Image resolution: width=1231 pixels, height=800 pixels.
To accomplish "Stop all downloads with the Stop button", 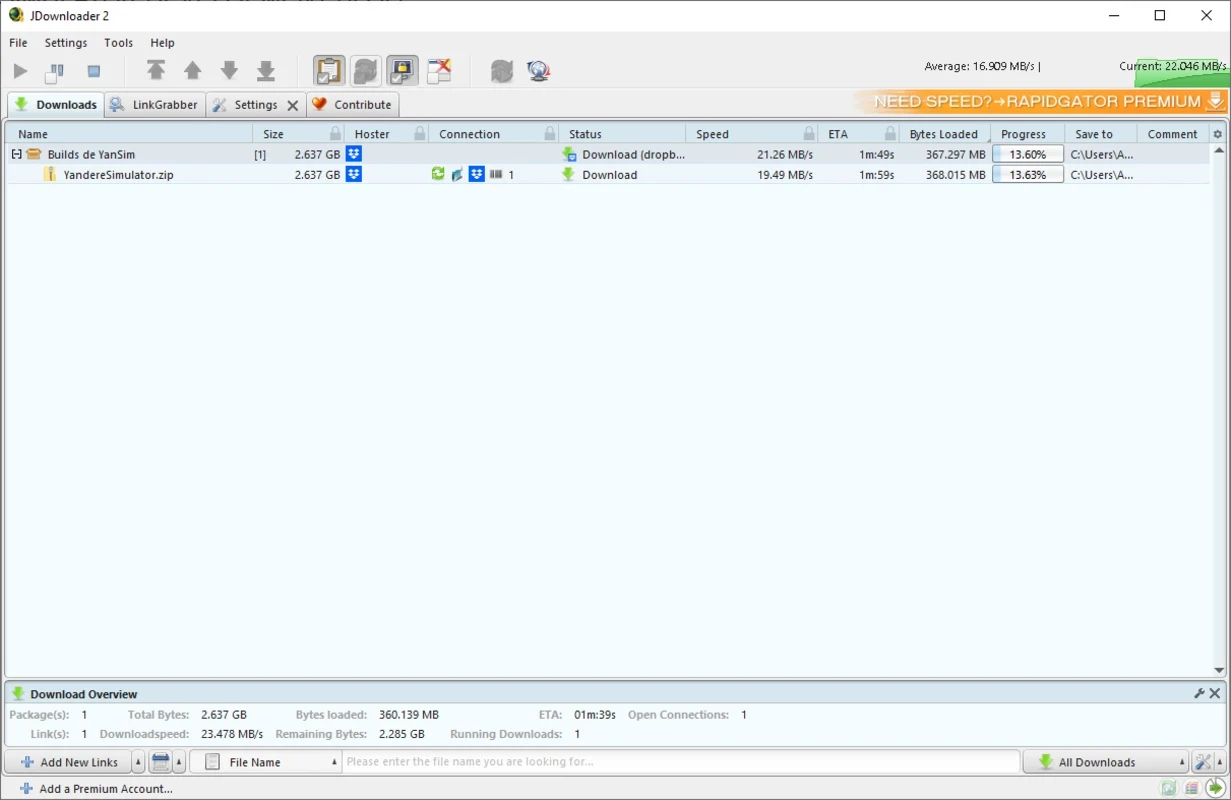I will 93,71.
